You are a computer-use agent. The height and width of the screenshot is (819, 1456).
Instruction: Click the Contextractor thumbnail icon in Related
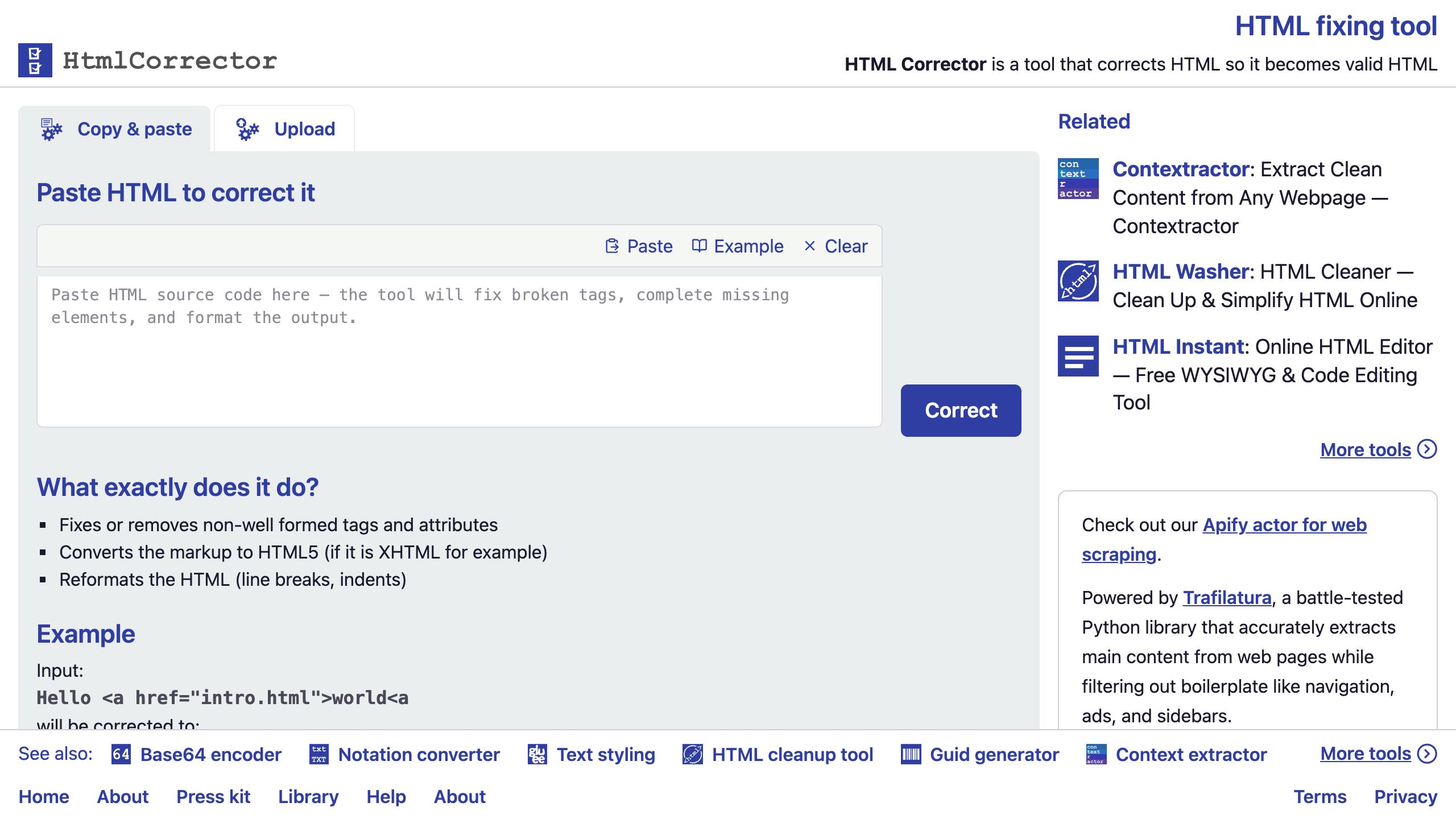click(1078, 179)
